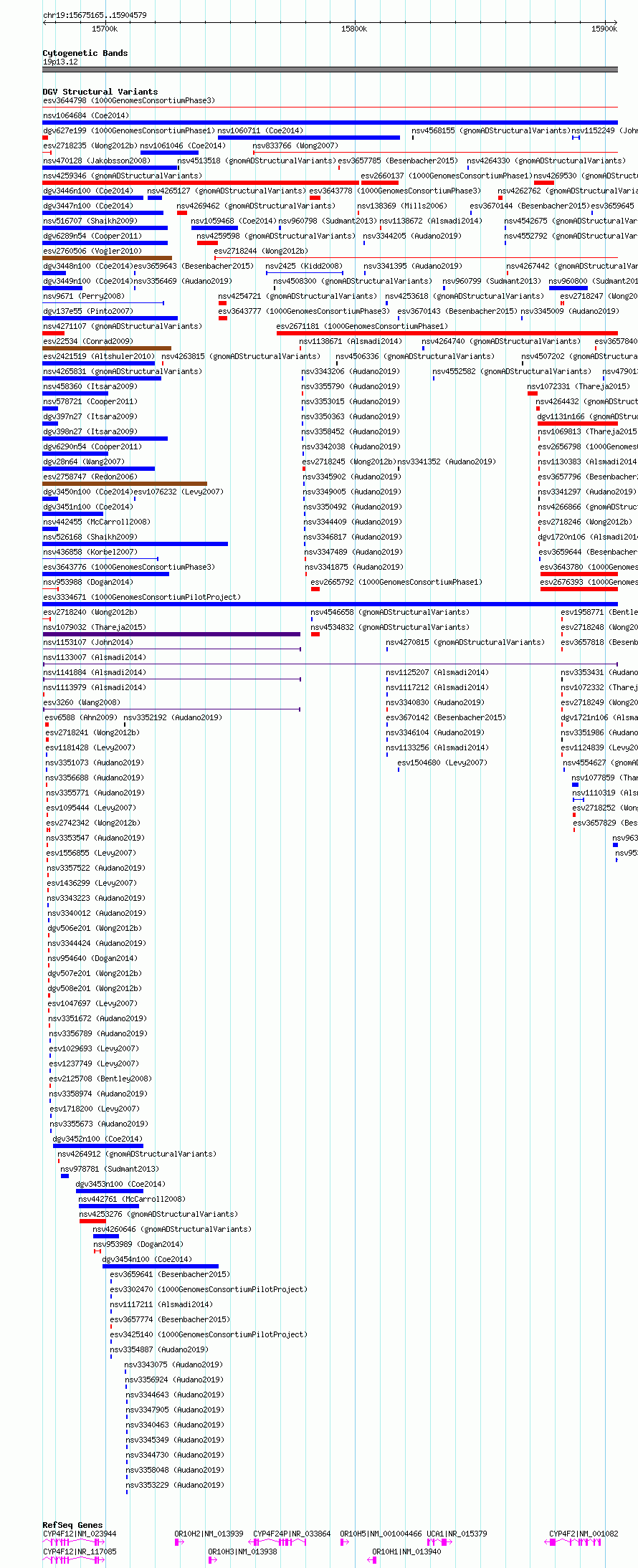Open variant nsv1060711 (Coe2014)
638x1568 pixels.
tap(260, 130)
